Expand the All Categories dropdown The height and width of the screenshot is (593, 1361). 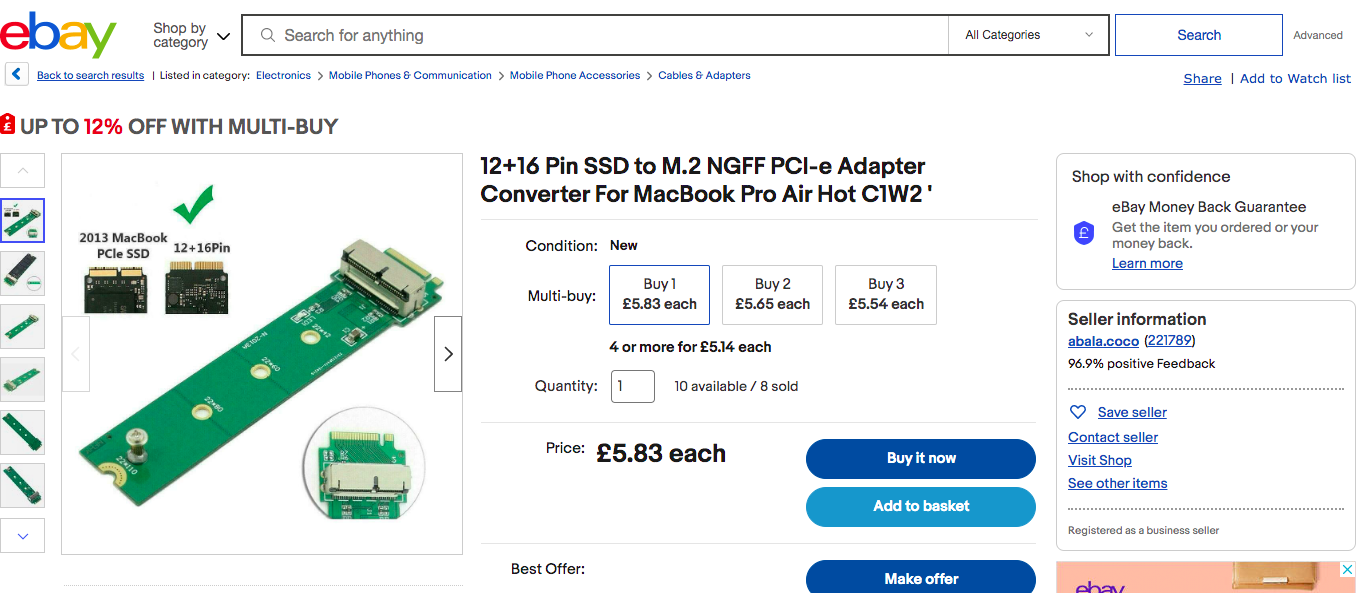tap(1029, 35)
